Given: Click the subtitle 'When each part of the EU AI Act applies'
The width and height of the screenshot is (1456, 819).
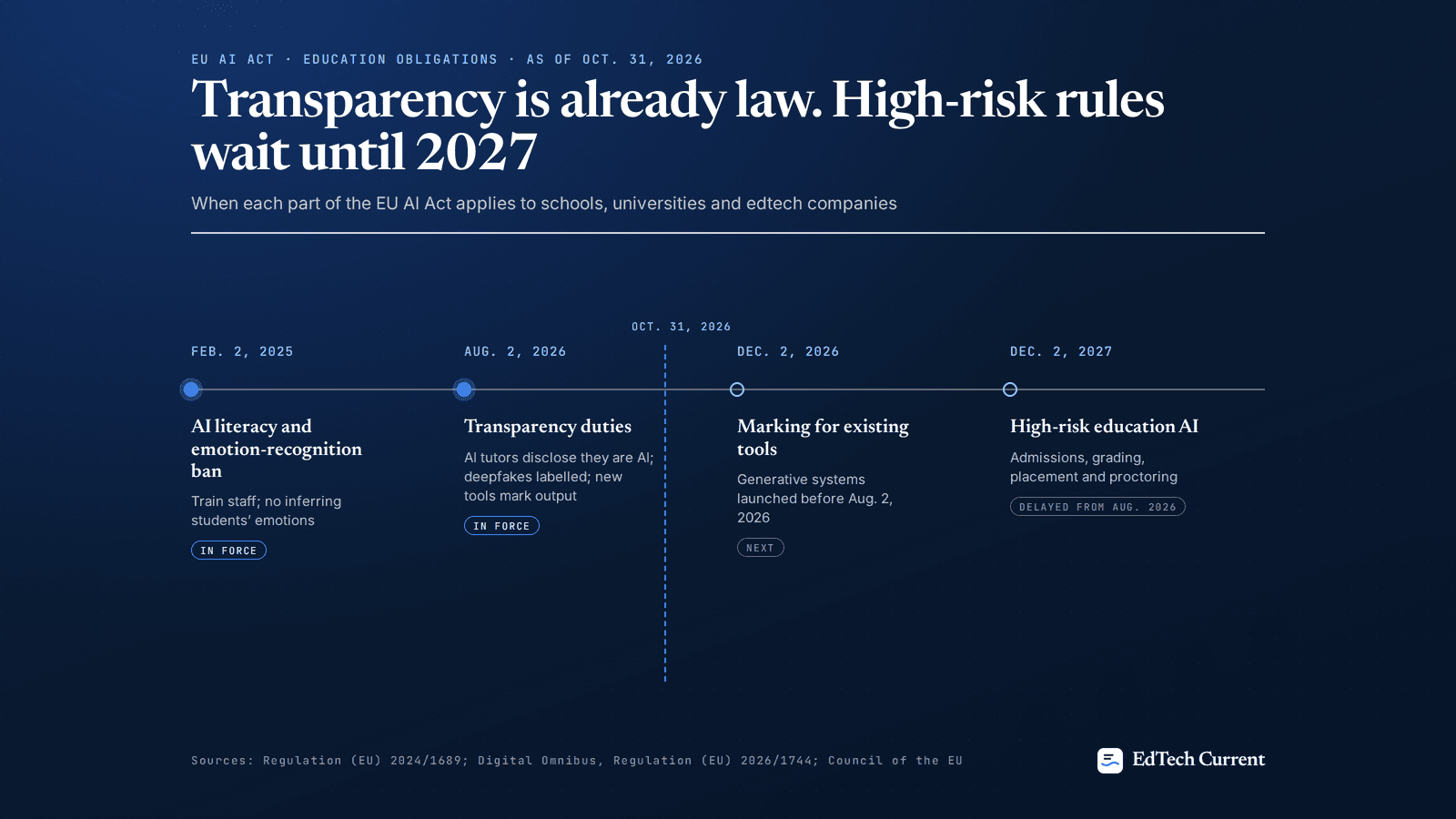Looking at the screenshot, I should click(x=544, y=204).
